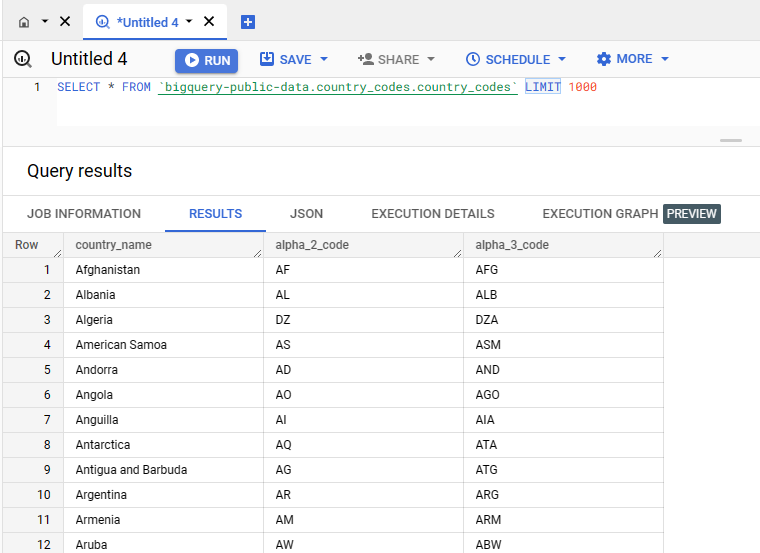
Task: Click the Untitled 4 query title
Action: tap(89, 59)
